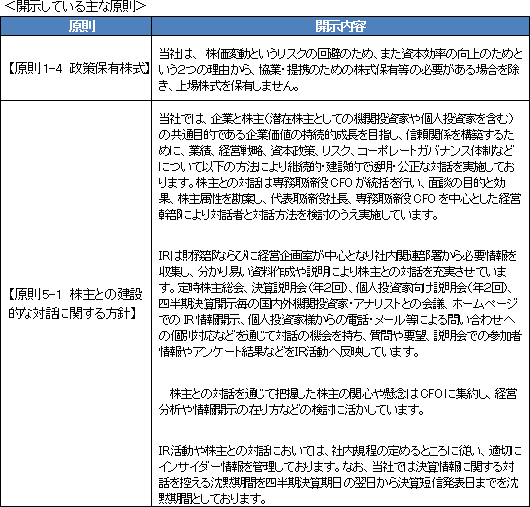Viewport: 530px width, 507px height.
Task: Select the 原則5-1 株主との建設的な対話 cell
Action: pyautogui.click(x=76, y=304)
